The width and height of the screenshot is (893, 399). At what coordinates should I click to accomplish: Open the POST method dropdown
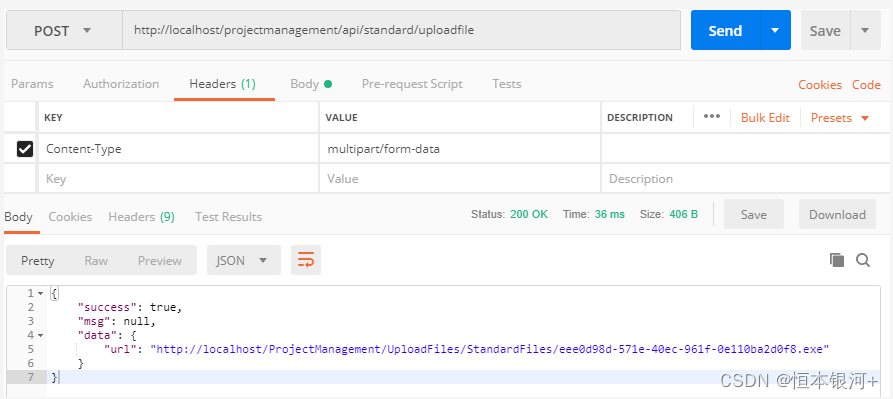64,30
